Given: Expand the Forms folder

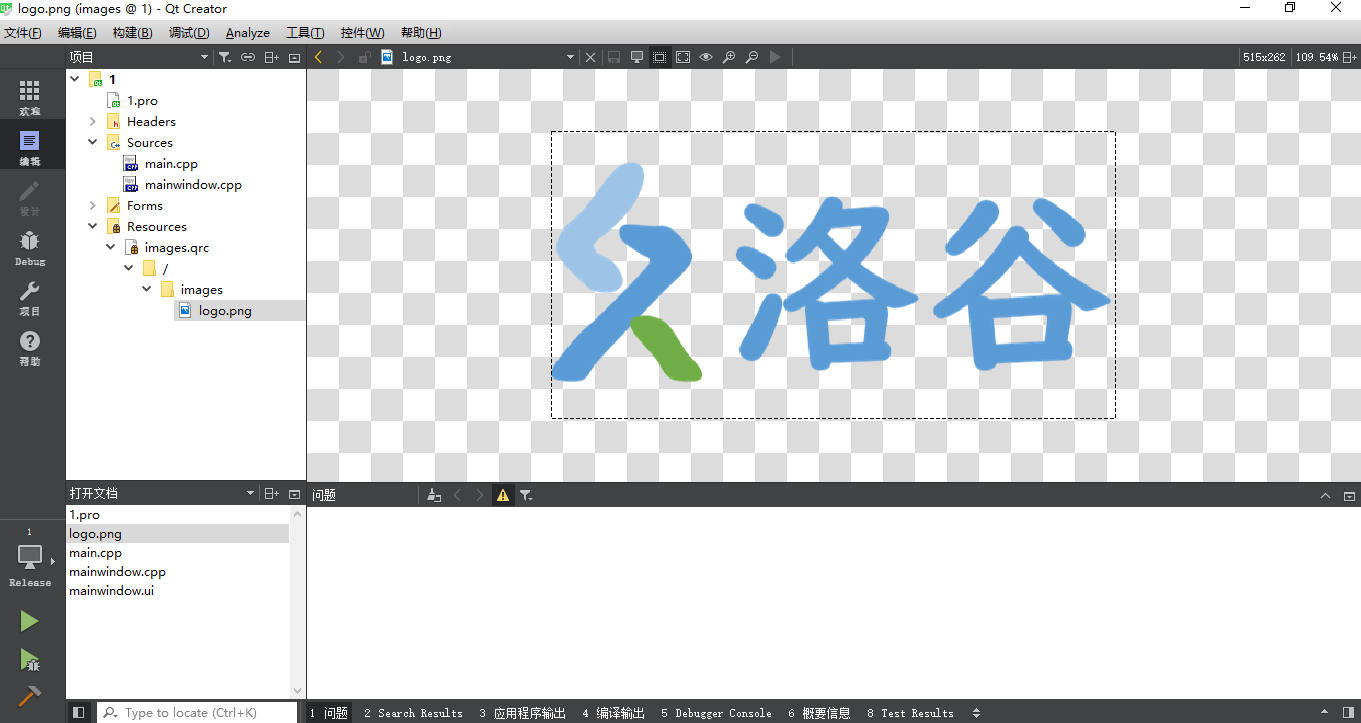Looking at the screenshot, I should click(x=93, y=205).
